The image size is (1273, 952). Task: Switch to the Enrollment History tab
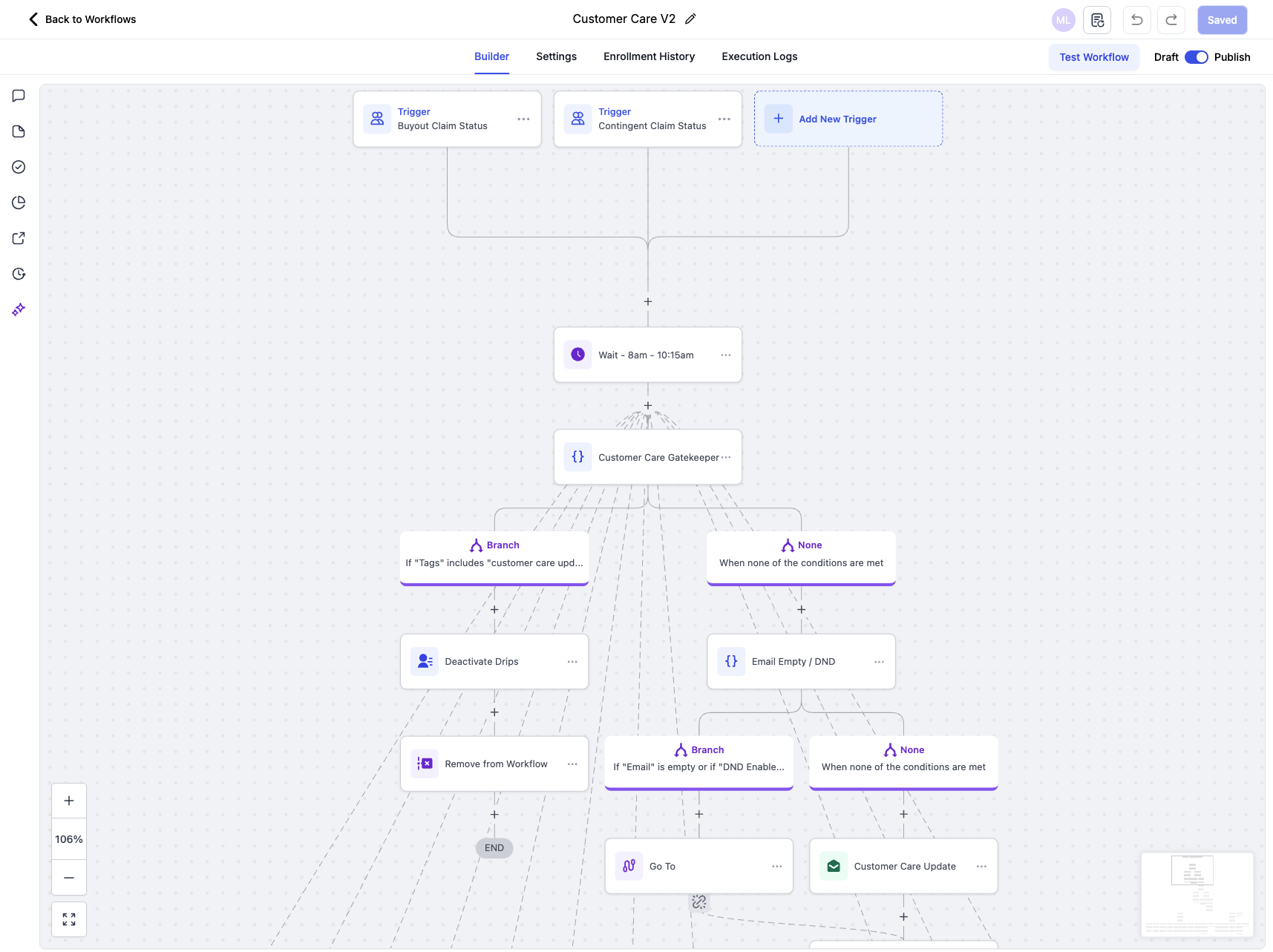[649, 56]
